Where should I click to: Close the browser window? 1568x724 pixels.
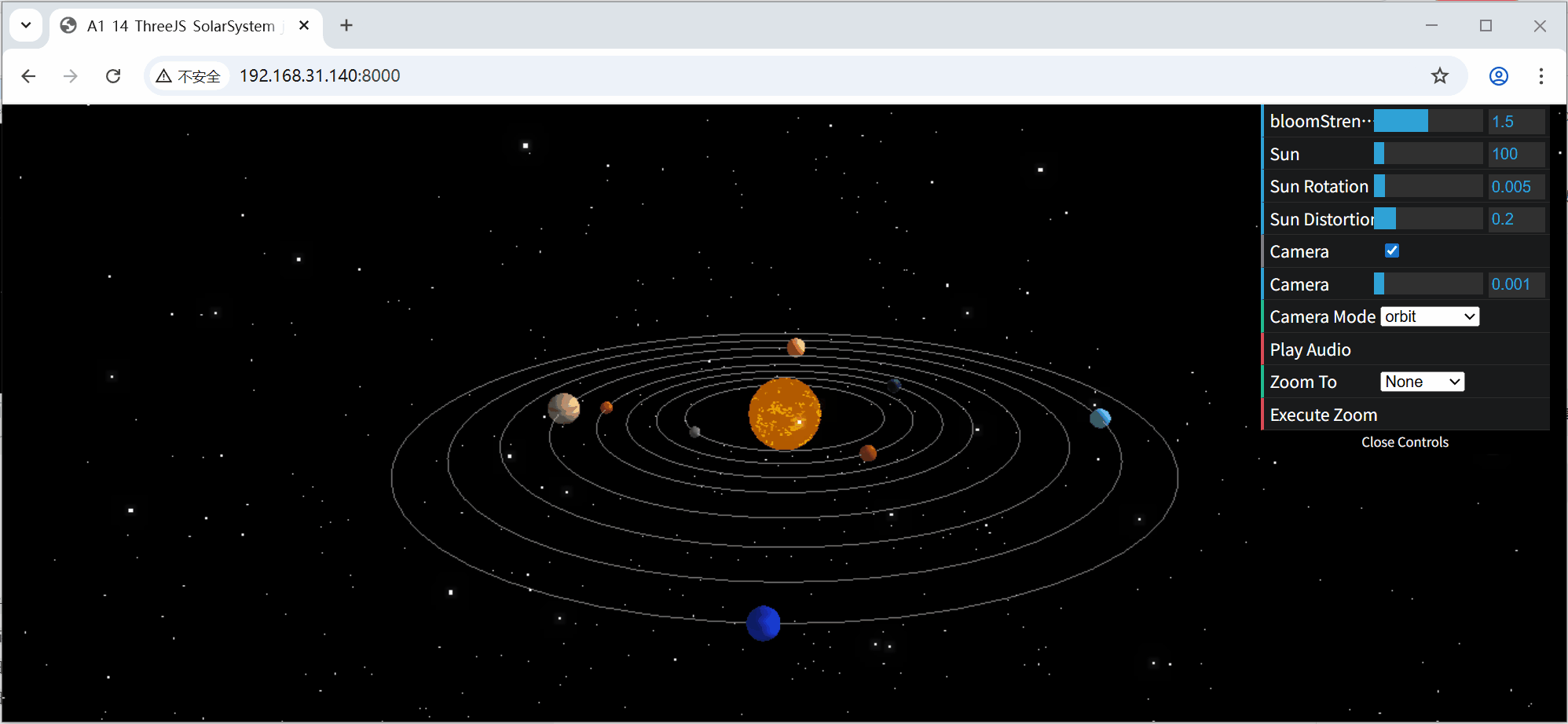[x=1540, y=26]
